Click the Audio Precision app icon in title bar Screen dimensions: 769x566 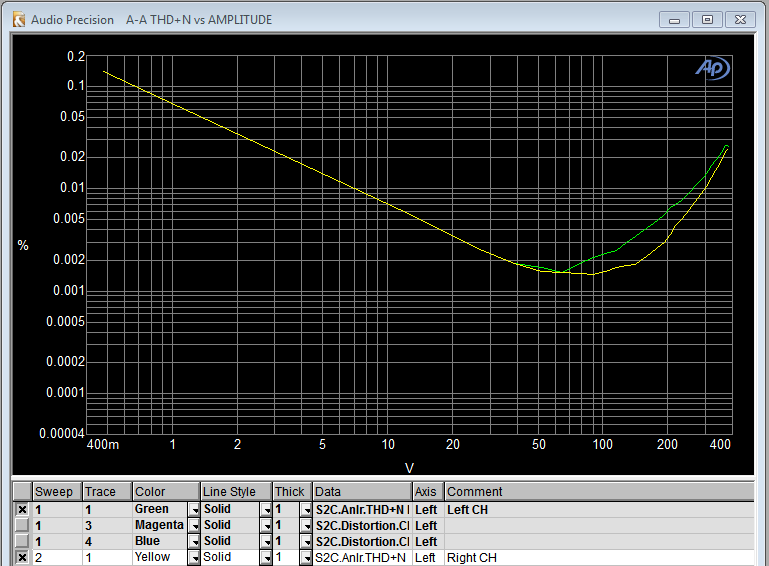[x=19, y=20]
